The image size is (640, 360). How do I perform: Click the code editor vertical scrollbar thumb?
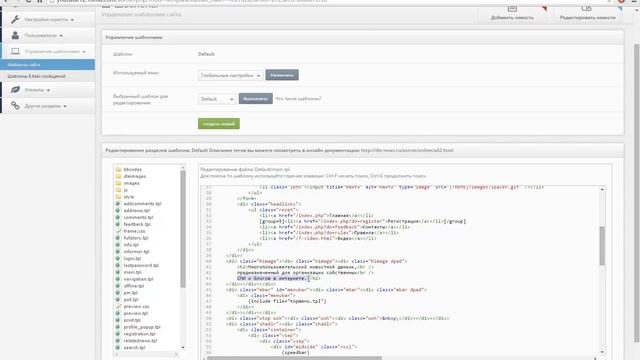click(602, 246)
